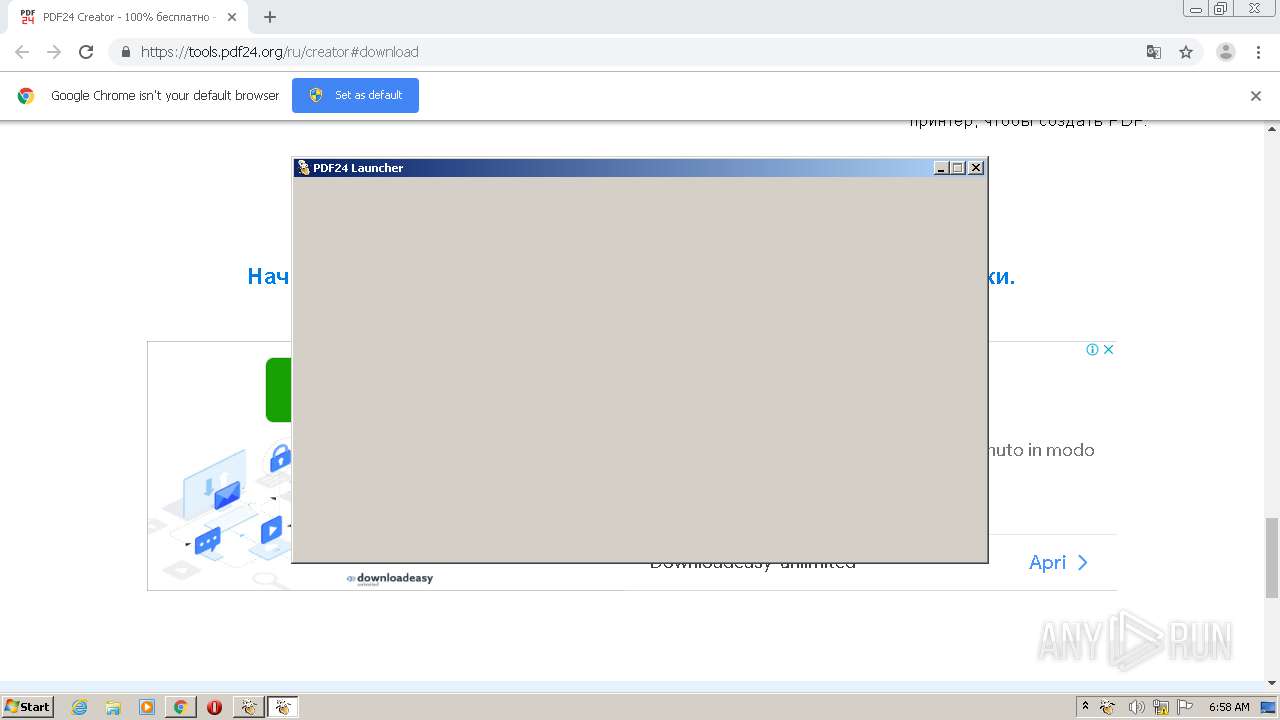
Task: Click the site lock icon in address bar
Action: tap(125, 52)
